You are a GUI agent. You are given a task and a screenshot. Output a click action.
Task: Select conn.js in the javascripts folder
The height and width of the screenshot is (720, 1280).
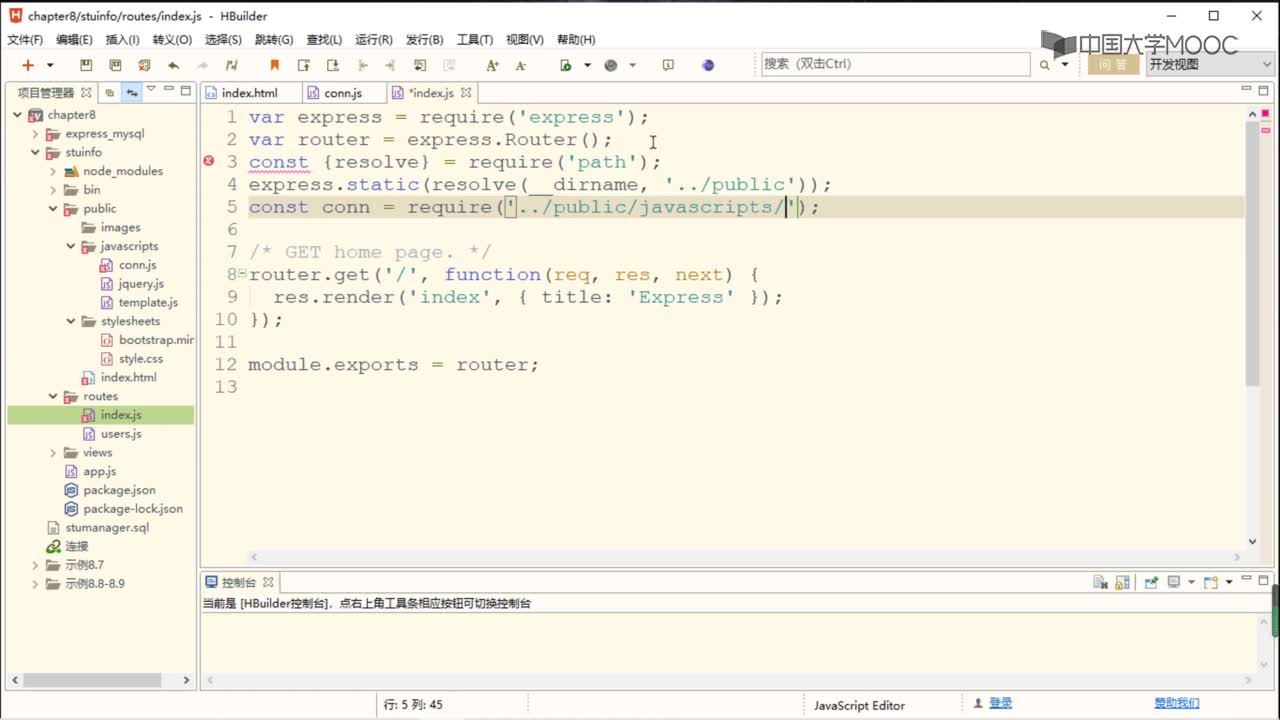pos(137,265)
